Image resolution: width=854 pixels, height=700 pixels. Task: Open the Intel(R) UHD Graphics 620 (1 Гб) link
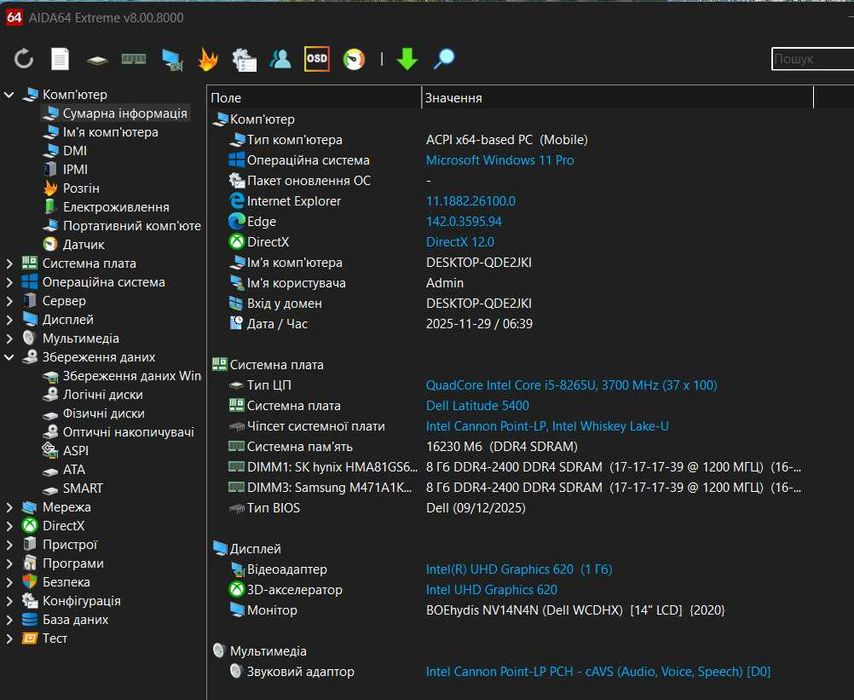tap(519, 569)
